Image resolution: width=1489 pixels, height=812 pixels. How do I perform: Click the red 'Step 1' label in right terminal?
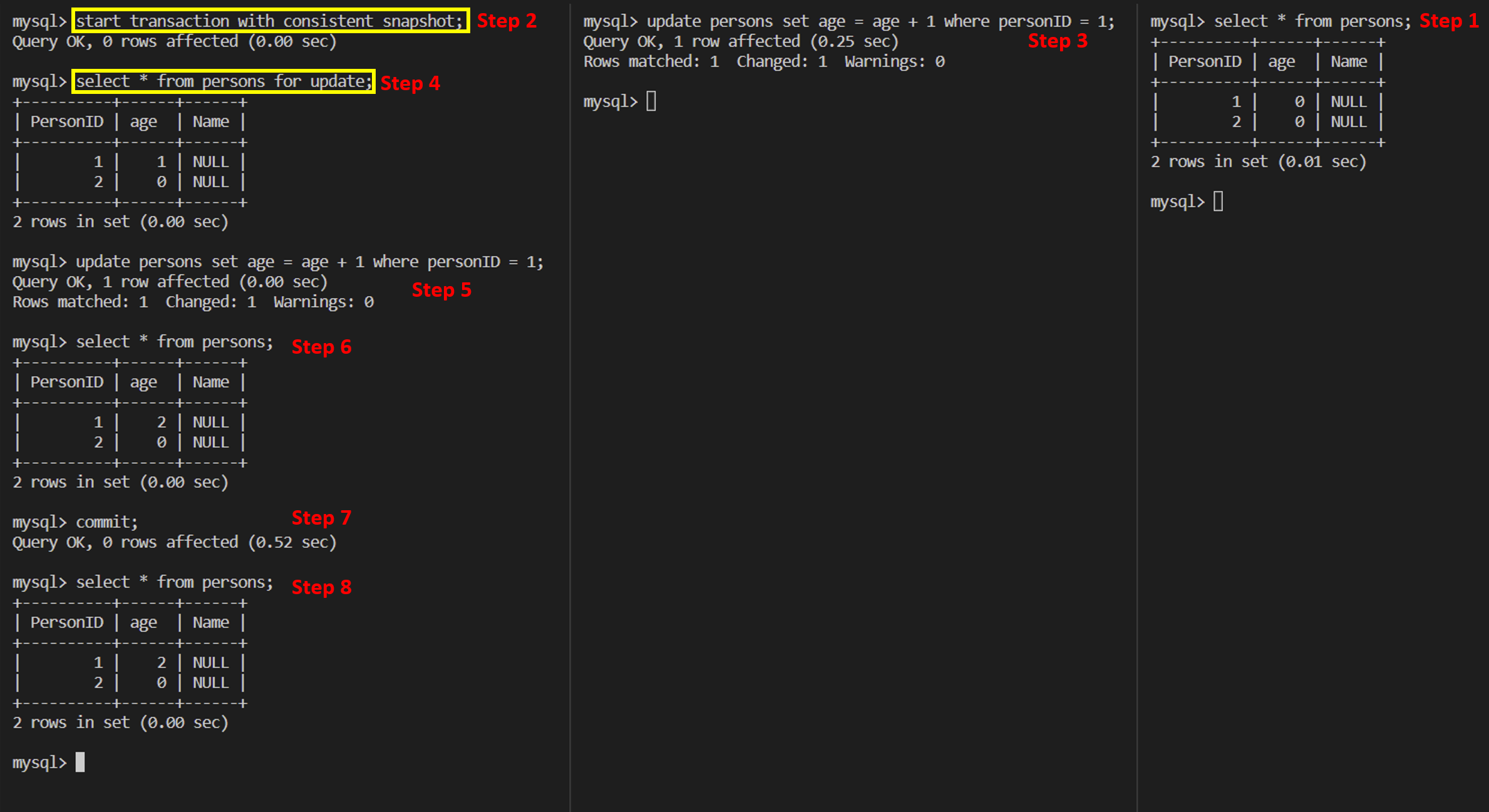click(1449, 21)
